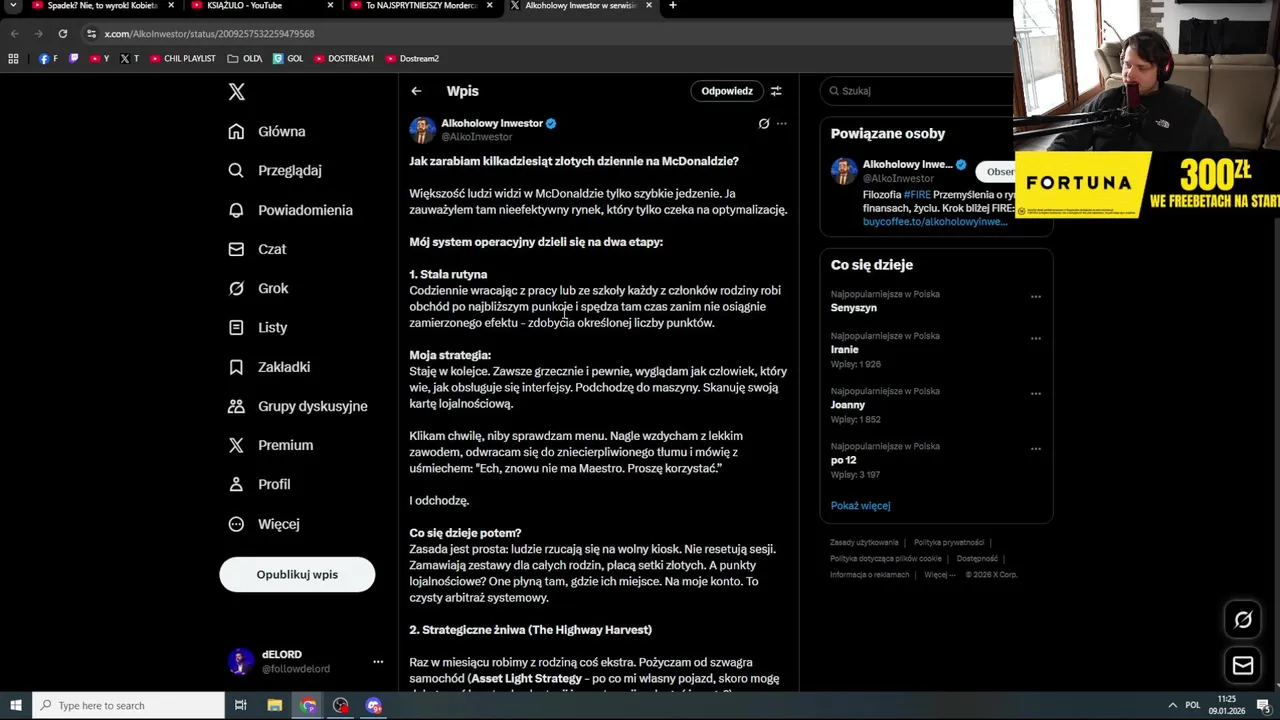The height and width of the screenshot is (720, 1280).
Task: Follow Alkoholowy Inwestor with the Obserwuj button
Action: [996, 171]
